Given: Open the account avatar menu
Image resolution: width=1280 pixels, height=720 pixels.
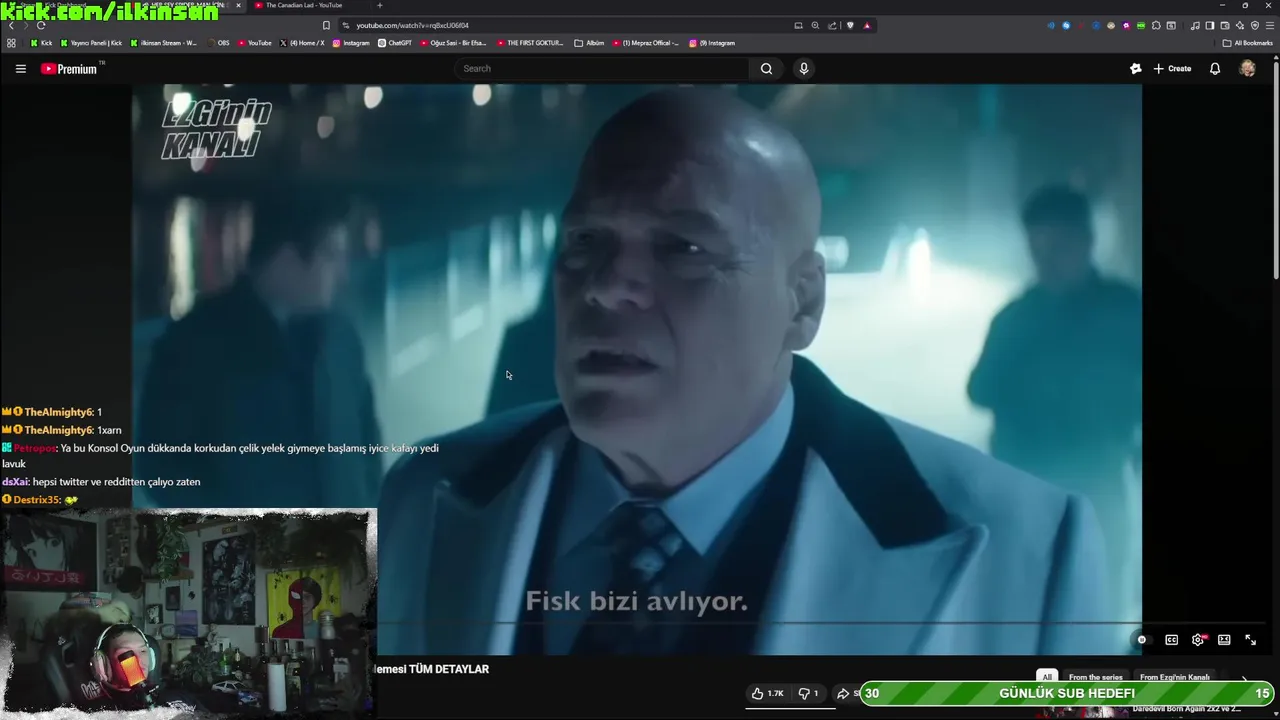Looking at the screenshot, I should click(1247, 68).
